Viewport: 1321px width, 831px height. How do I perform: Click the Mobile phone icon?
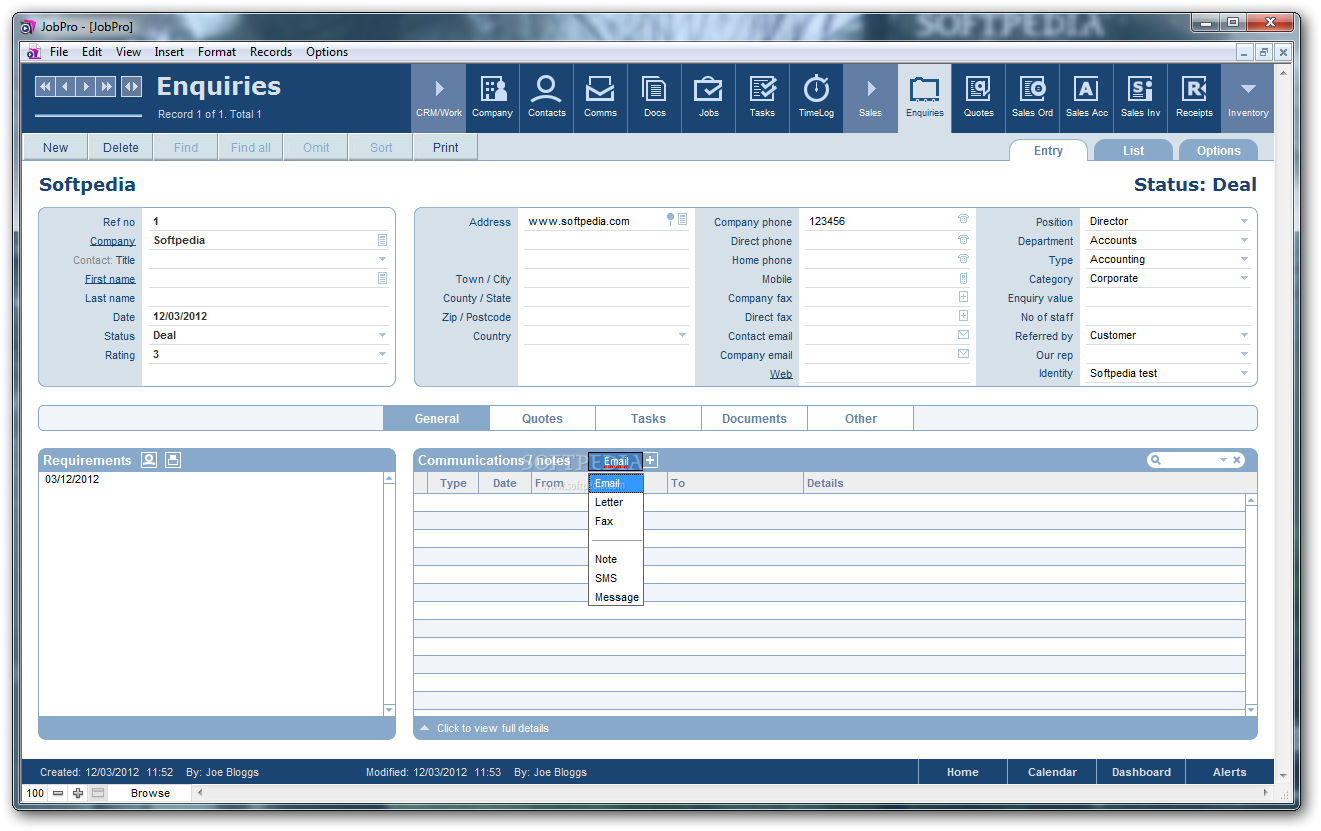(x=963, y=278)
